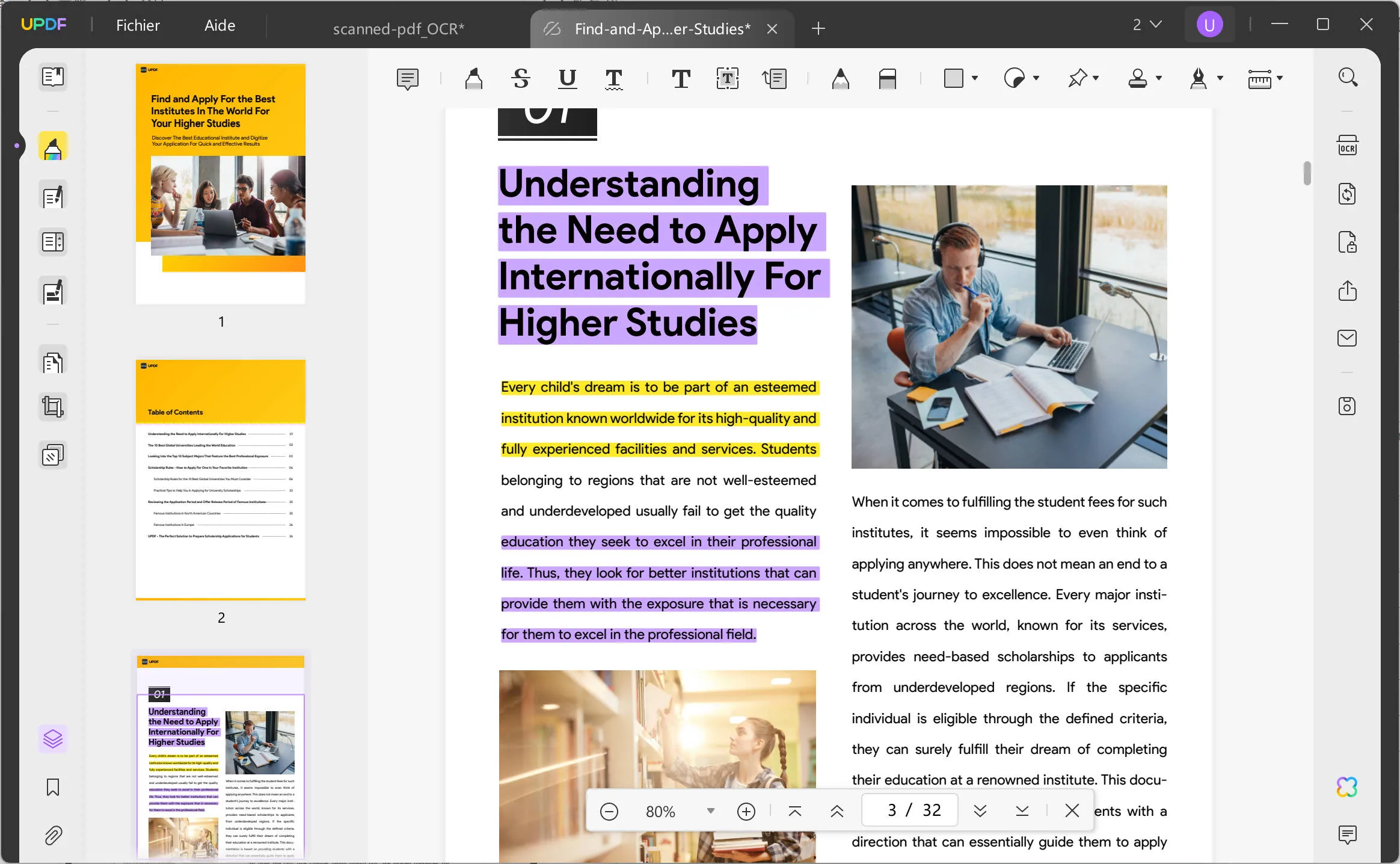
Task: Select the Sticky note comment tool
Action: click(408, 79)
